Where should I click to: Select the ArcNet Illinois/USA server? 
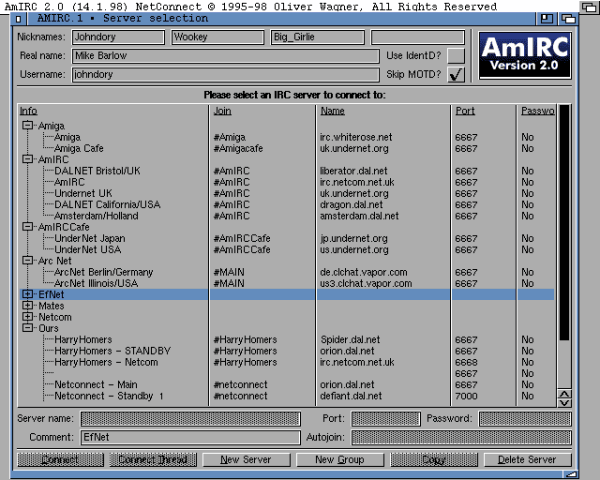pos(96,283)
